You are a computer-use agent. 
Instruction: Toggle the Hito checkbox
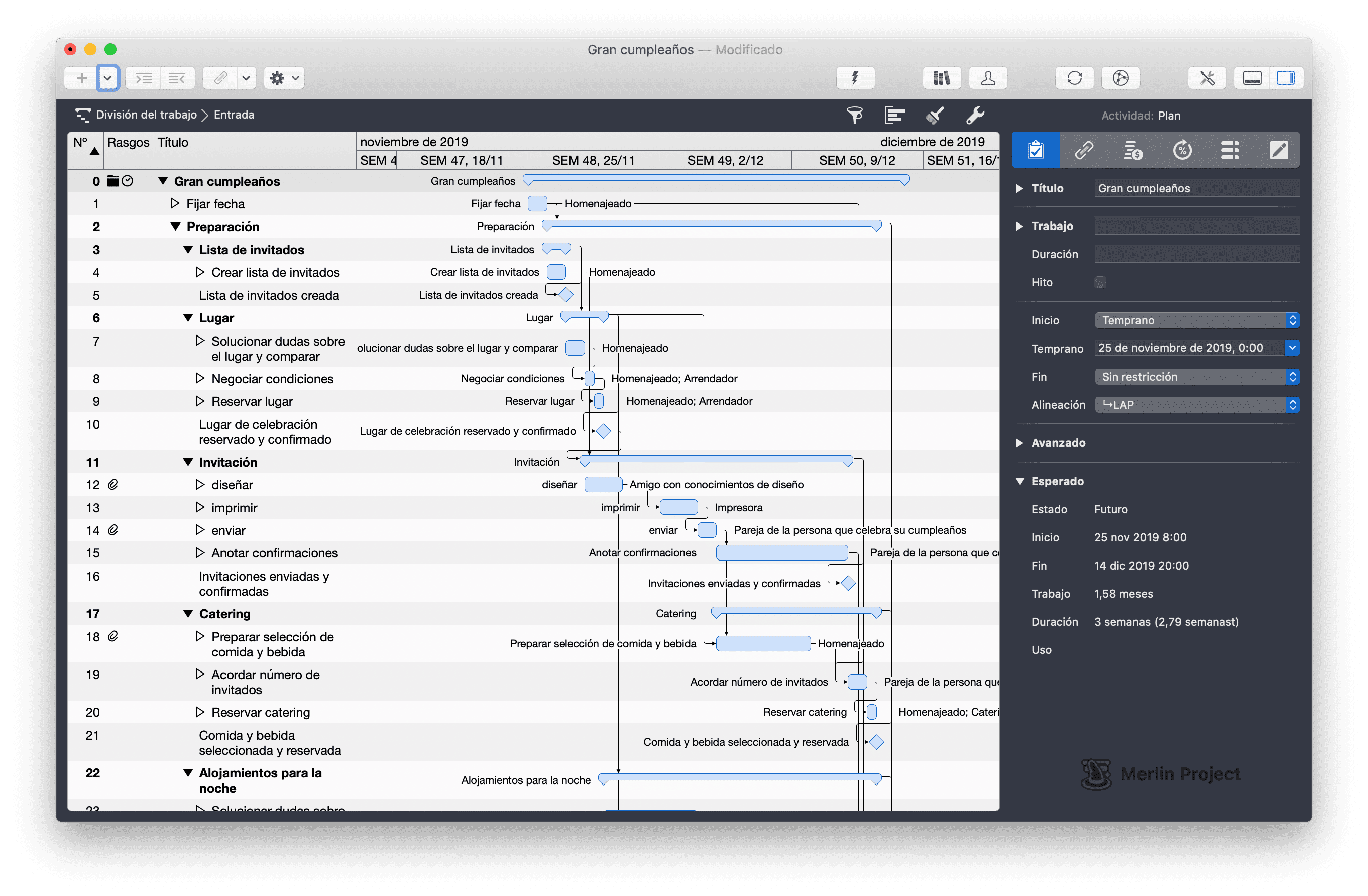[x=1100, y=282]
